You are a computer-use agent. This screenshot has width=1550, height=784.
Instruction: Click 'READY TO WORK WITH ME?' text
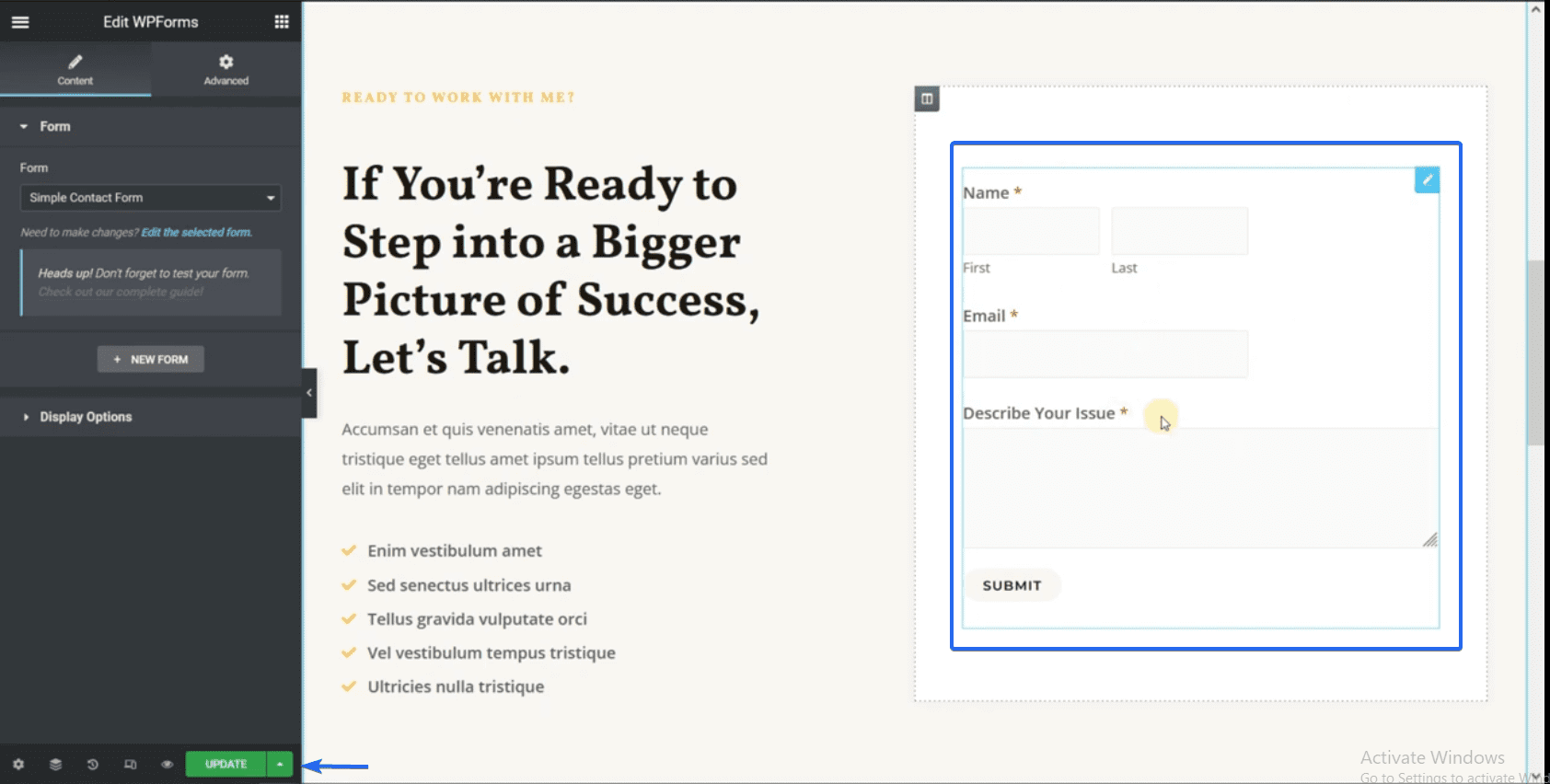tap(458, 98)
